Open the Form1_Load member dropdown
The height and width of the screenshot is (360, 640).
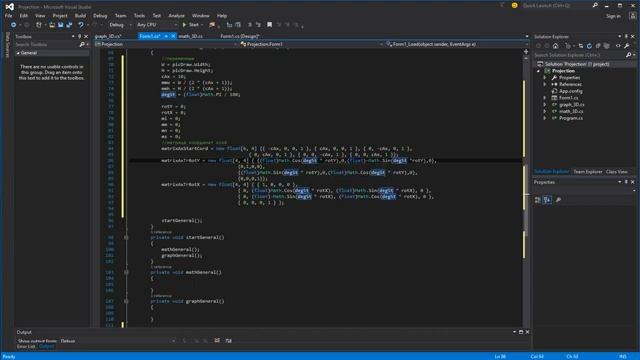(x=456, y=44)
